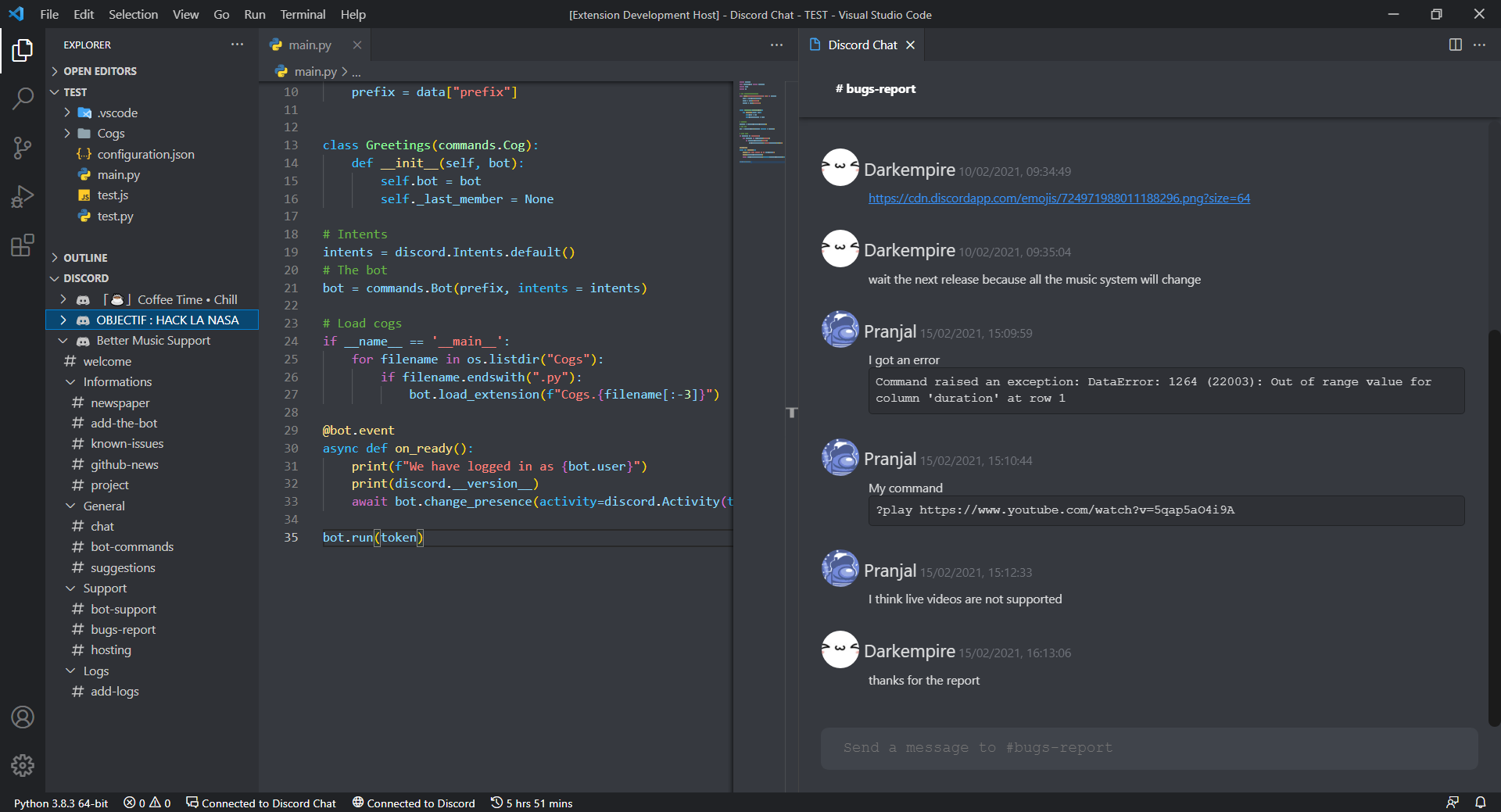Open the Selection menu
Image resolution: width=1501 pixels, height=812 pixels.
[x=133, y=14]
